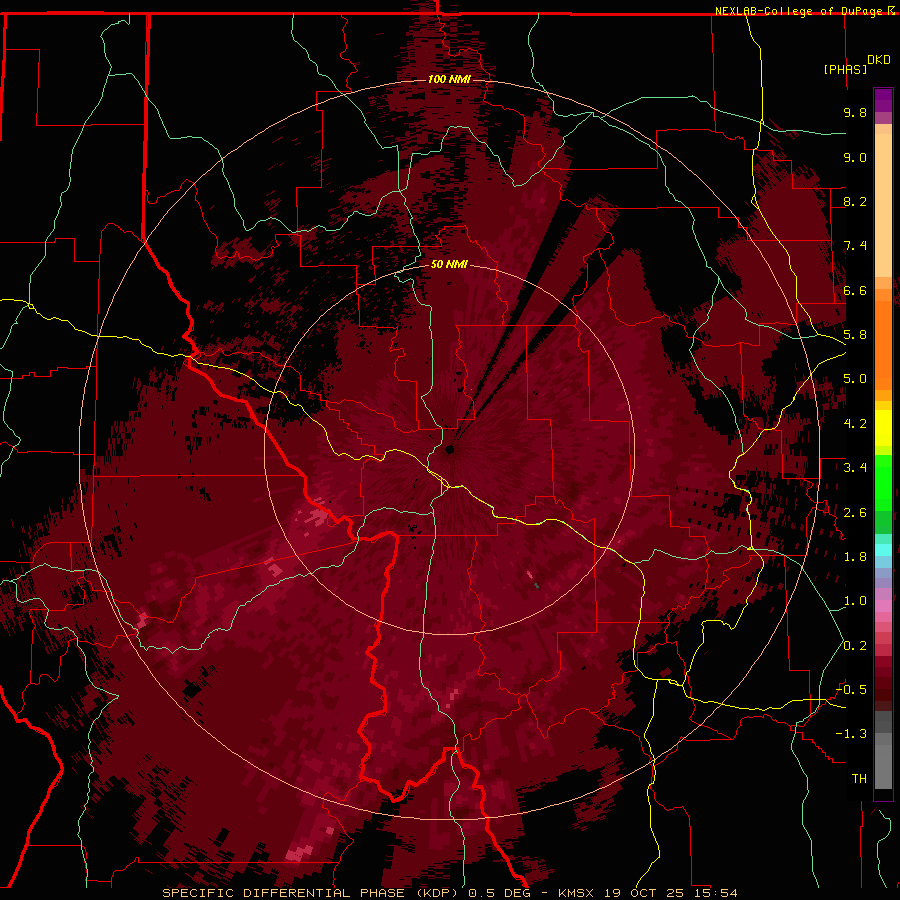Click the 0.2 legend value
900x900 pixels.
[x=855, y=646]
